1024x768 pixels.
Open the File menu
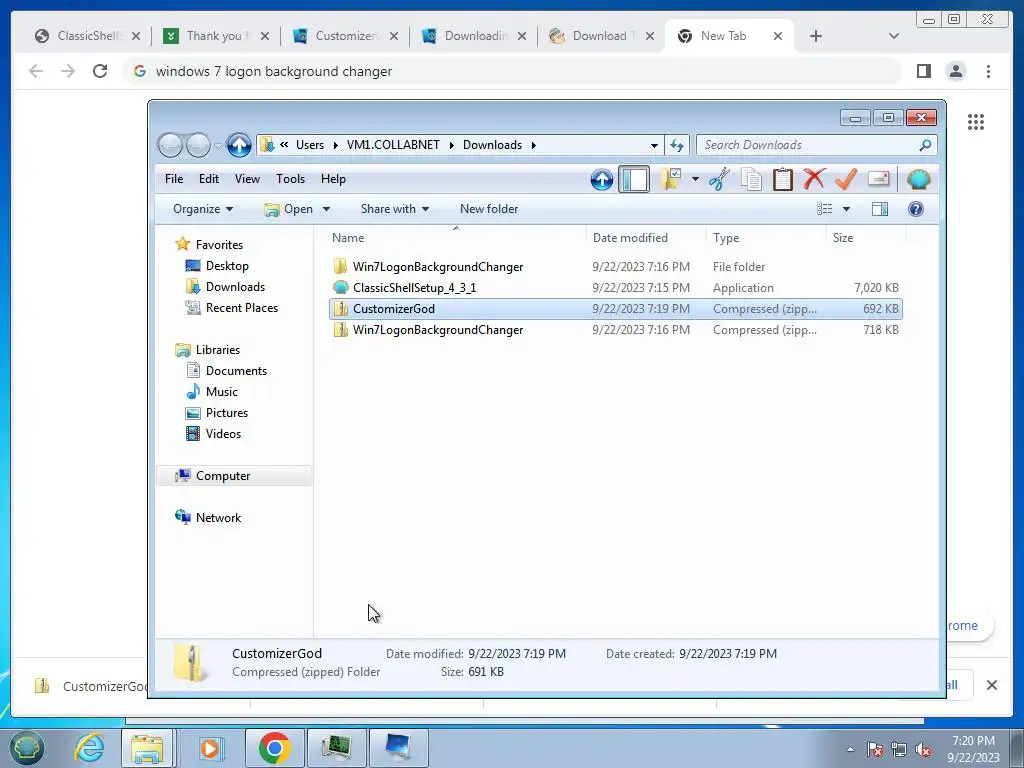[174, 179]
